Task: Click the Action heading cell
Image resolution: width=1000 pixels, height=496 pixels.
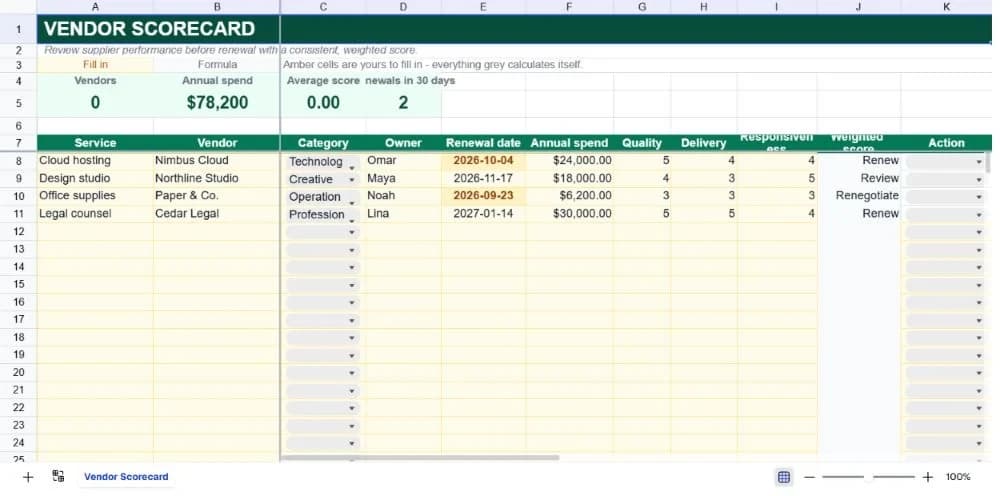Action: pos(946,143)
